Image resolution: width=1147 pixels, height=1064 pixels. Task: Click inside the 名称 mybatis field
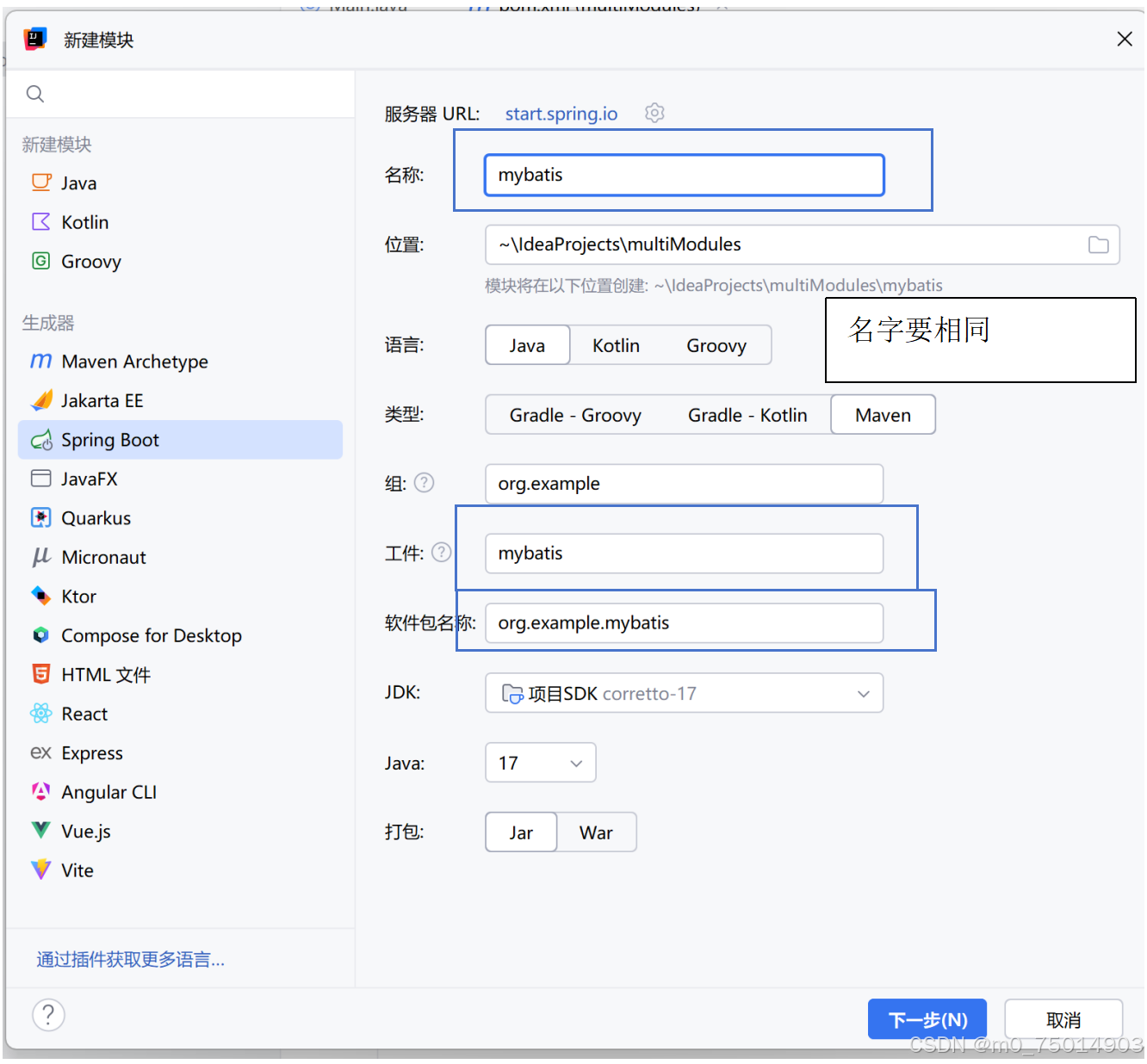(x=683, y=175)
